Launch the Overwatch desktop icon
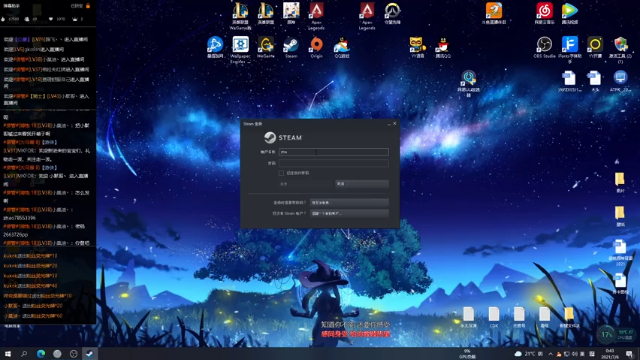This screenshot has height=360, width=640. pos(392,13)
